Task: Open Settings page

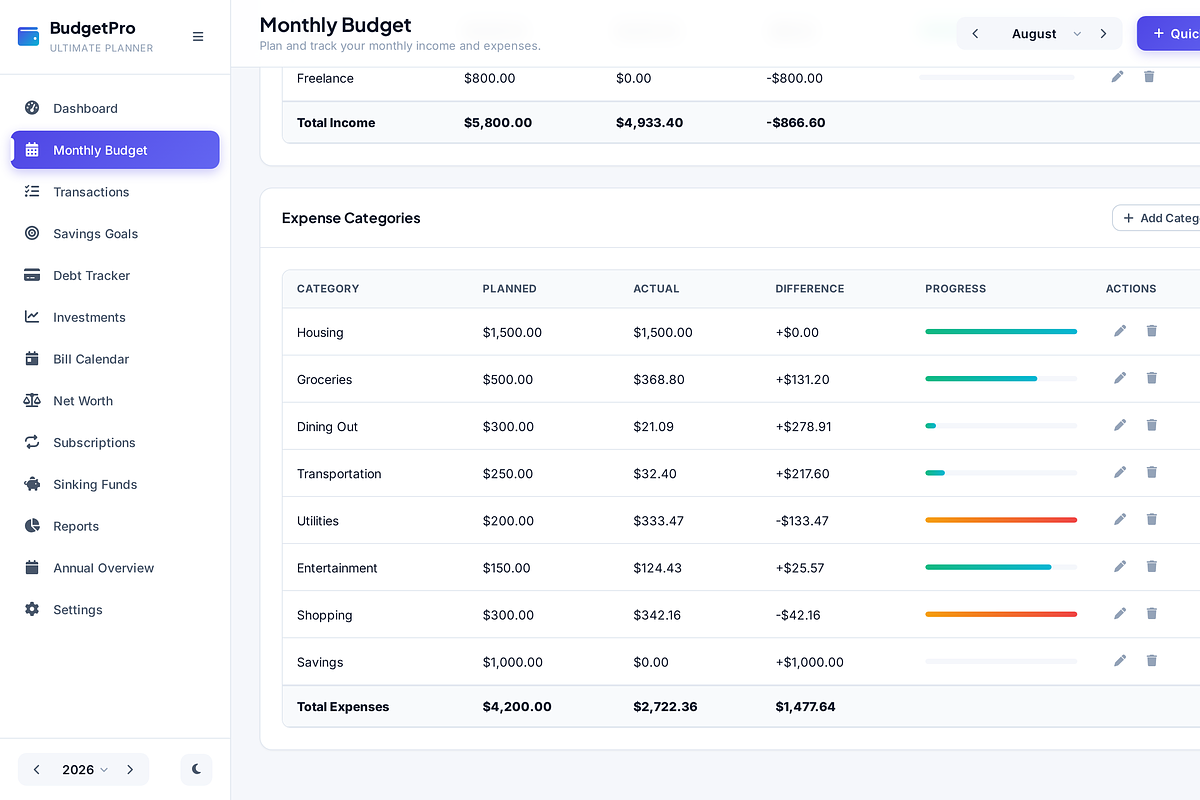Action: click(x=115, y=610)
